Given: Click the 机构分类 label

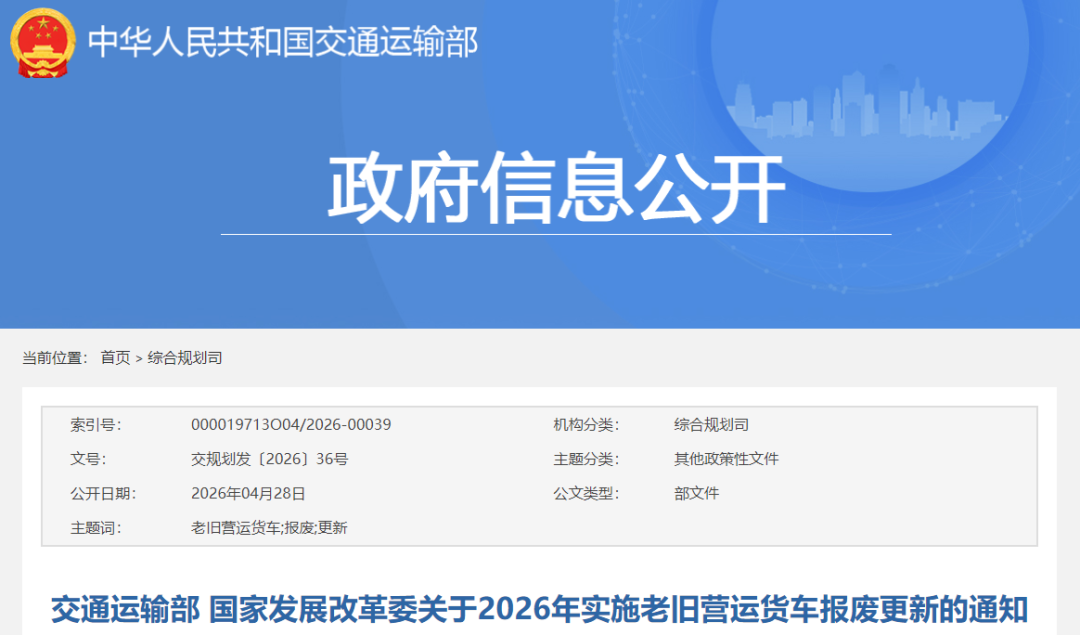Looking at the screenshot, I should point(586,423).
